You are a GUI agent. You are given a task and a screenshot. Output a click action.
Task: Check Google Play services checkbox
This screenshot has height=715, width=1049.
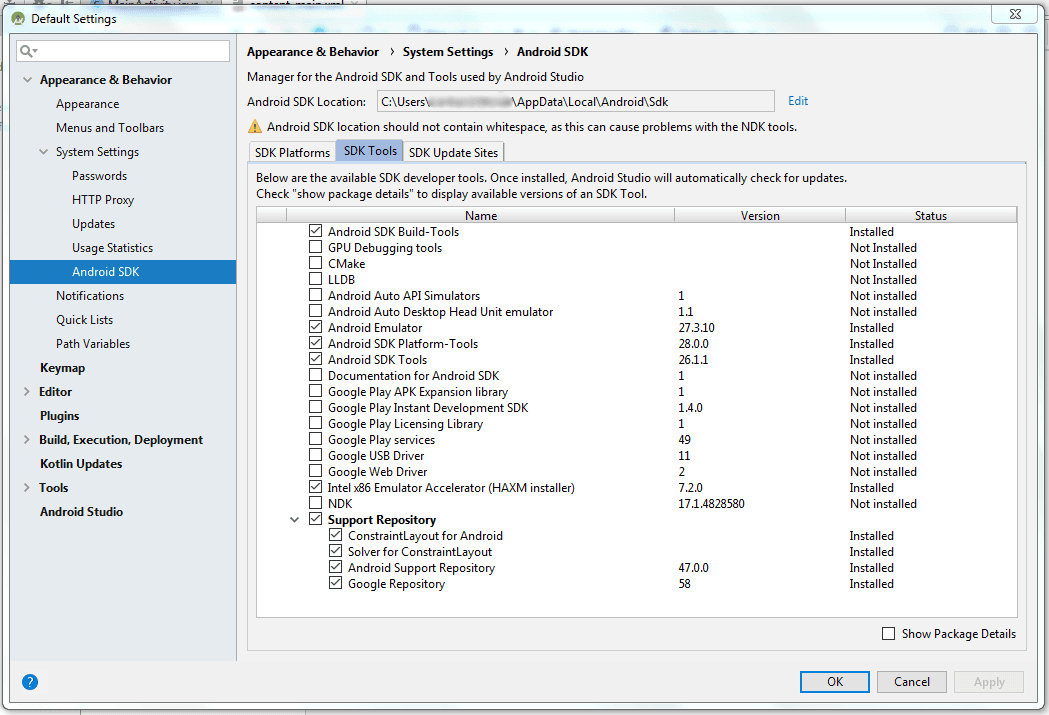pos(316,439)
